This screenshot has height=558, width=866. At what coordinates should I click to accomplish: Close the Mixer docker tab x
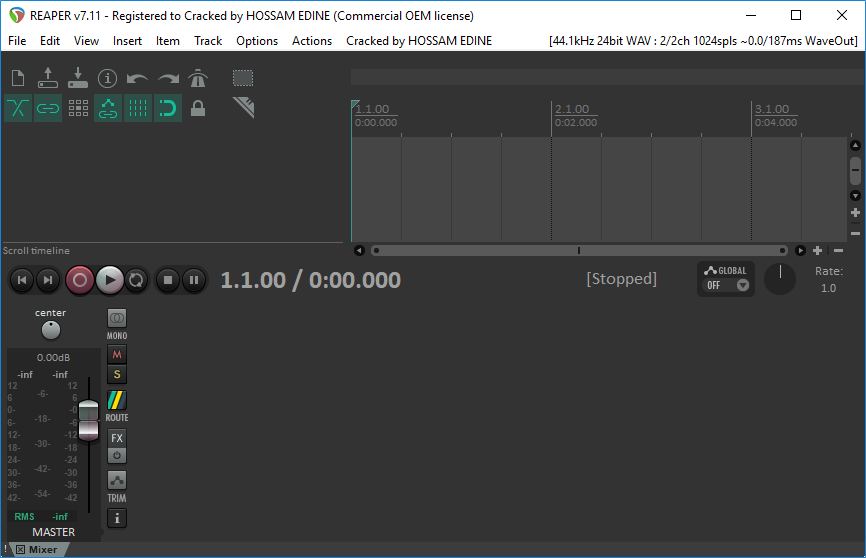20,550
